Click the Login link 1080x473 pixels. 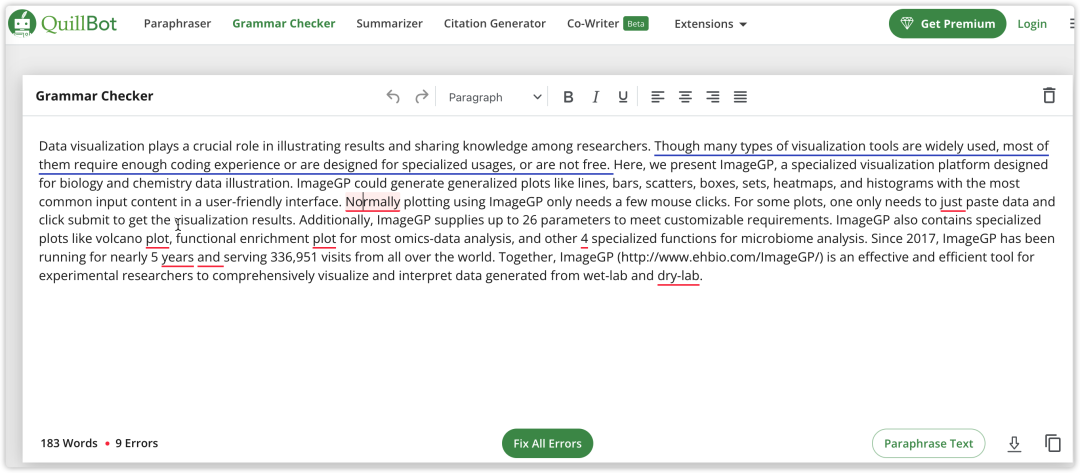point(1032,23)
